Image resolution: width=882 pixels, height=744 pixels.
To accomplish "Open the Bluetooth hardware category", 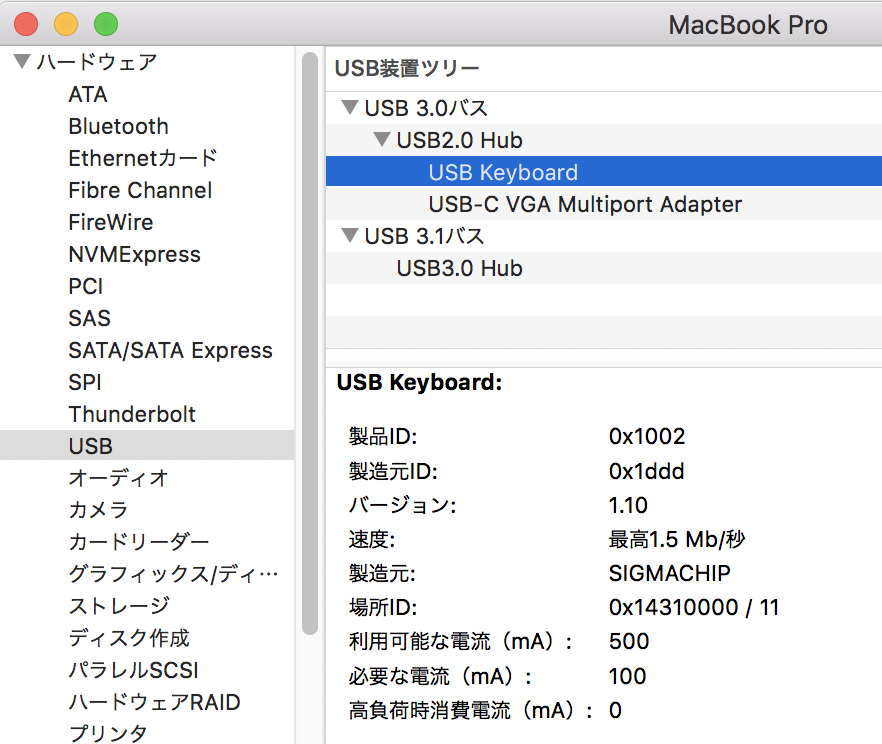I will pos(118,127).
